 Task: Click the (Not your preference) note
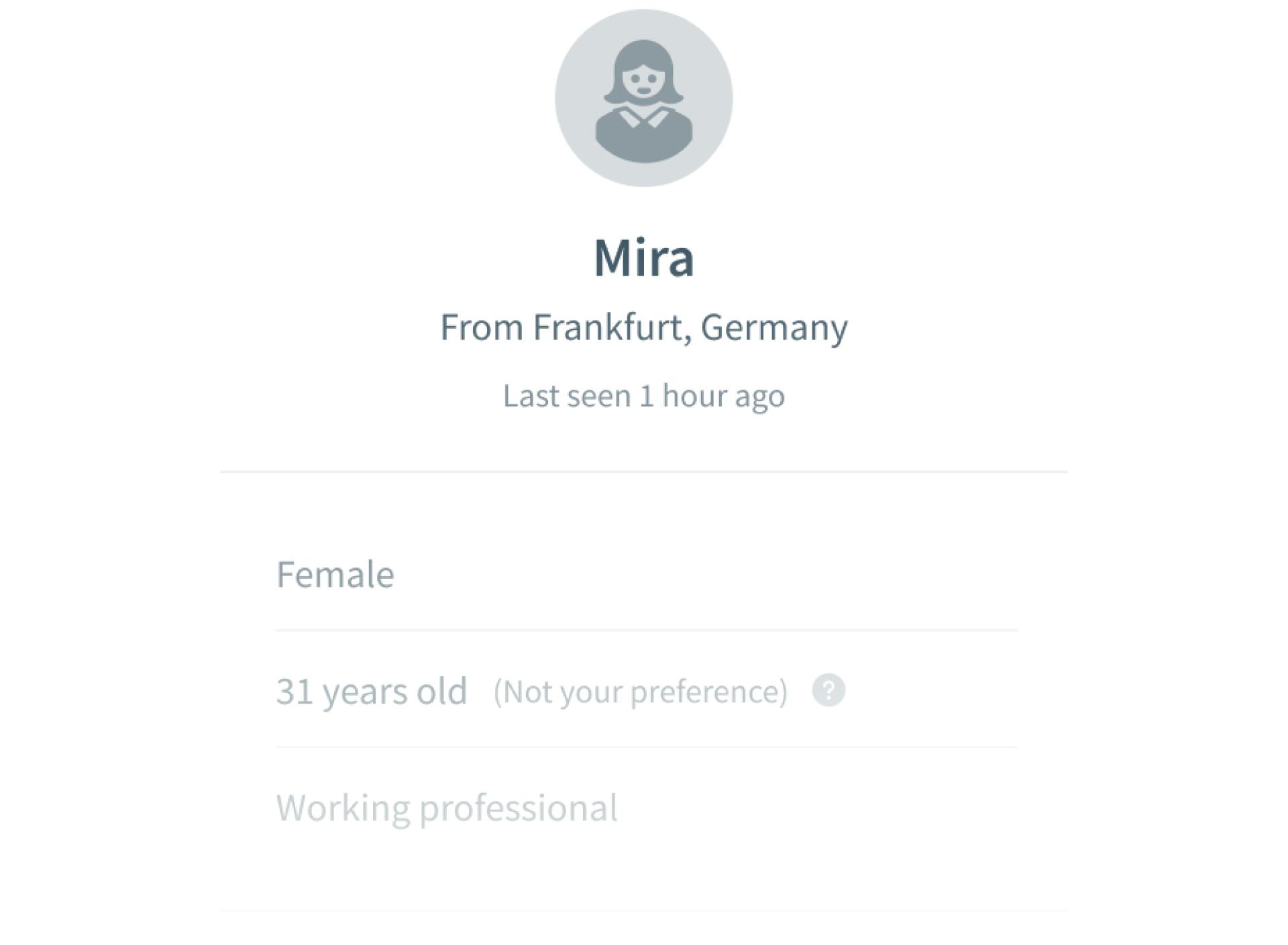tap(640, 691)
